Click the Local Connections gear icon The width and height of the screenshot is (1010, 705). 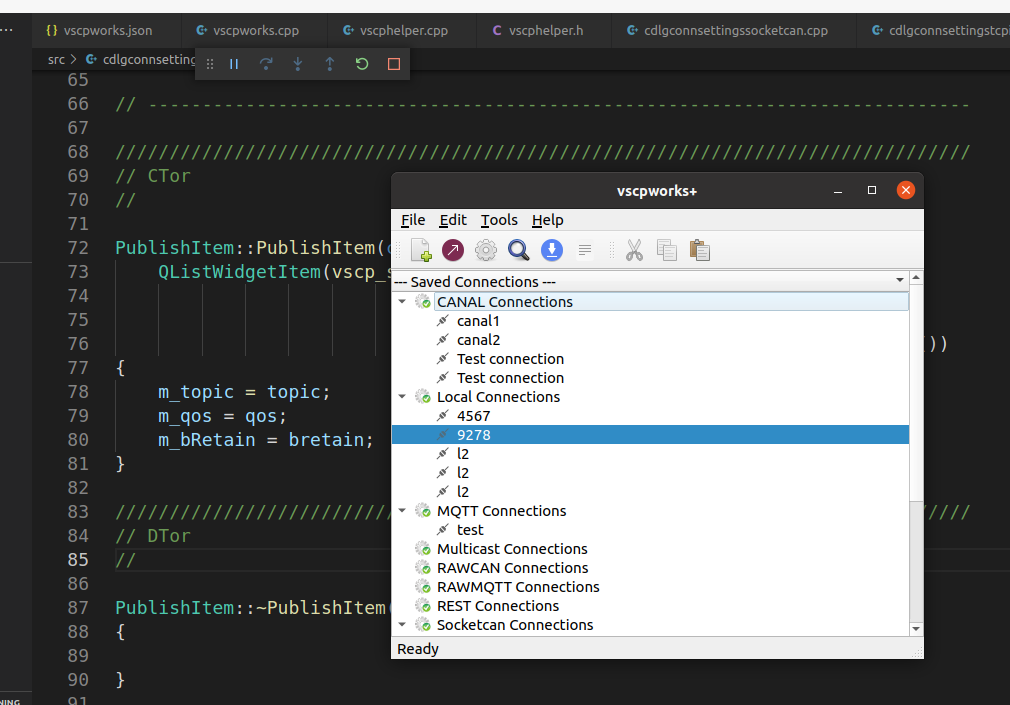[x=423, y=396]
